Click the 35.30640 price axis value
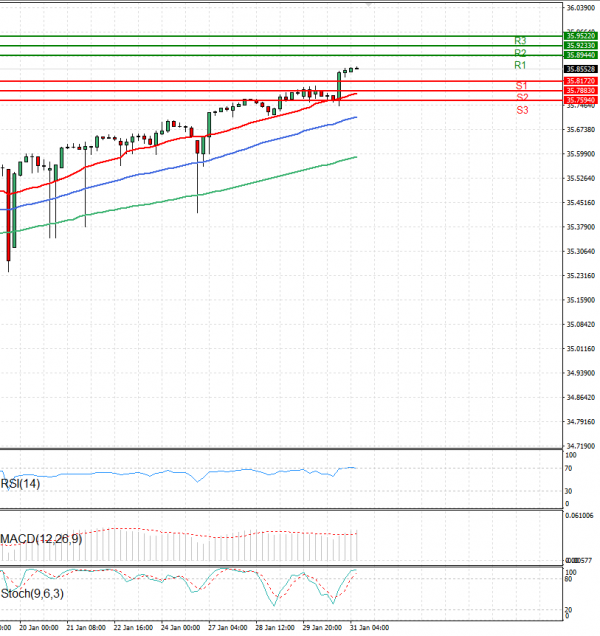600x636 pixels. tap(581, 251)
